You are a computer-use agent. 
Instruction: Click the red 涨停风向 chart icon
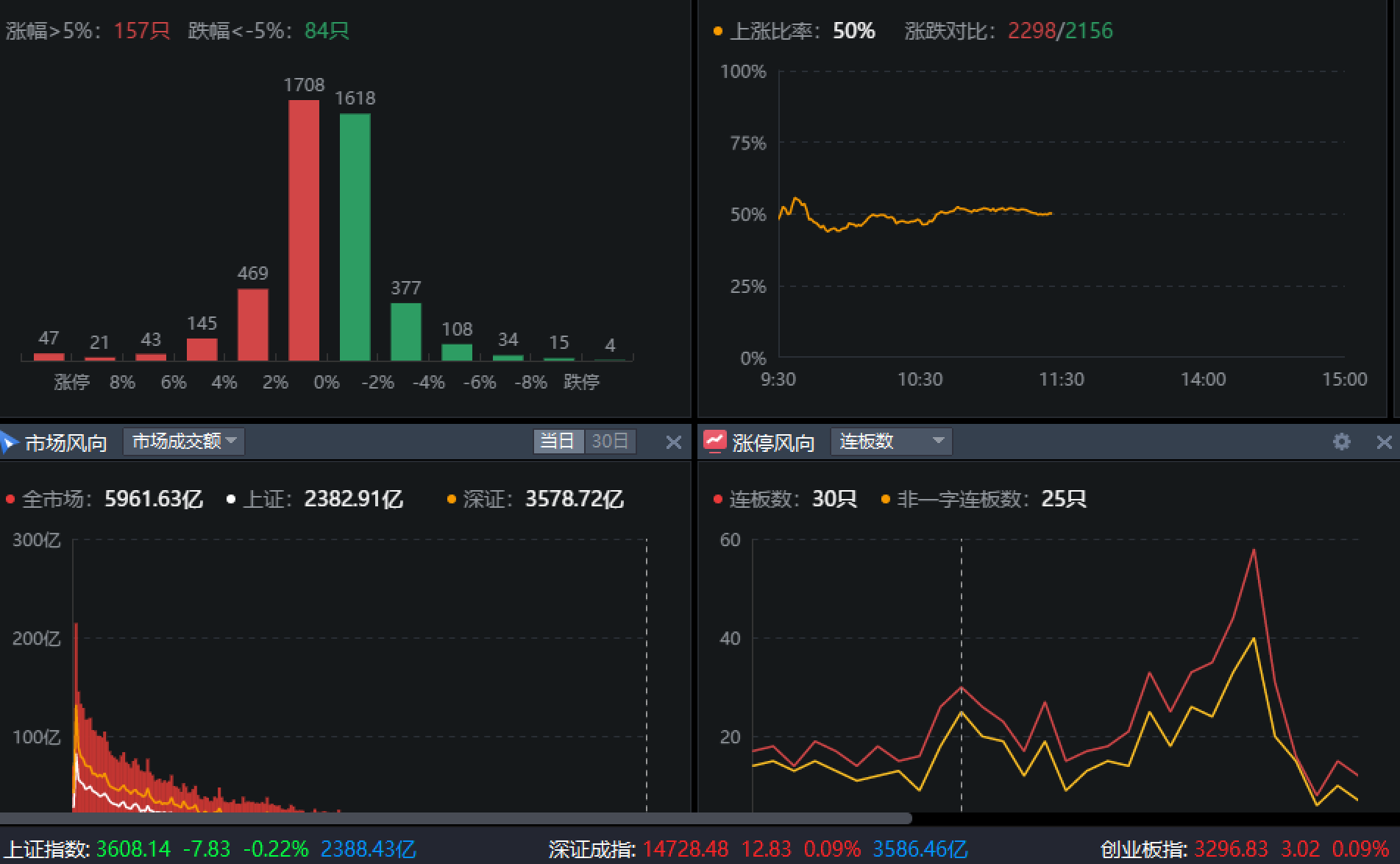point(714,442)
